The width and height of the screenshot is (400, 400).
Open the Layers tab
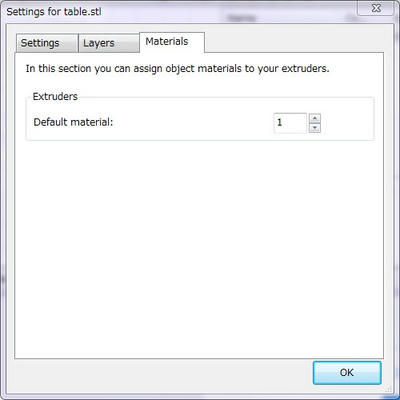pyautogui.click(x=109, y=43)
